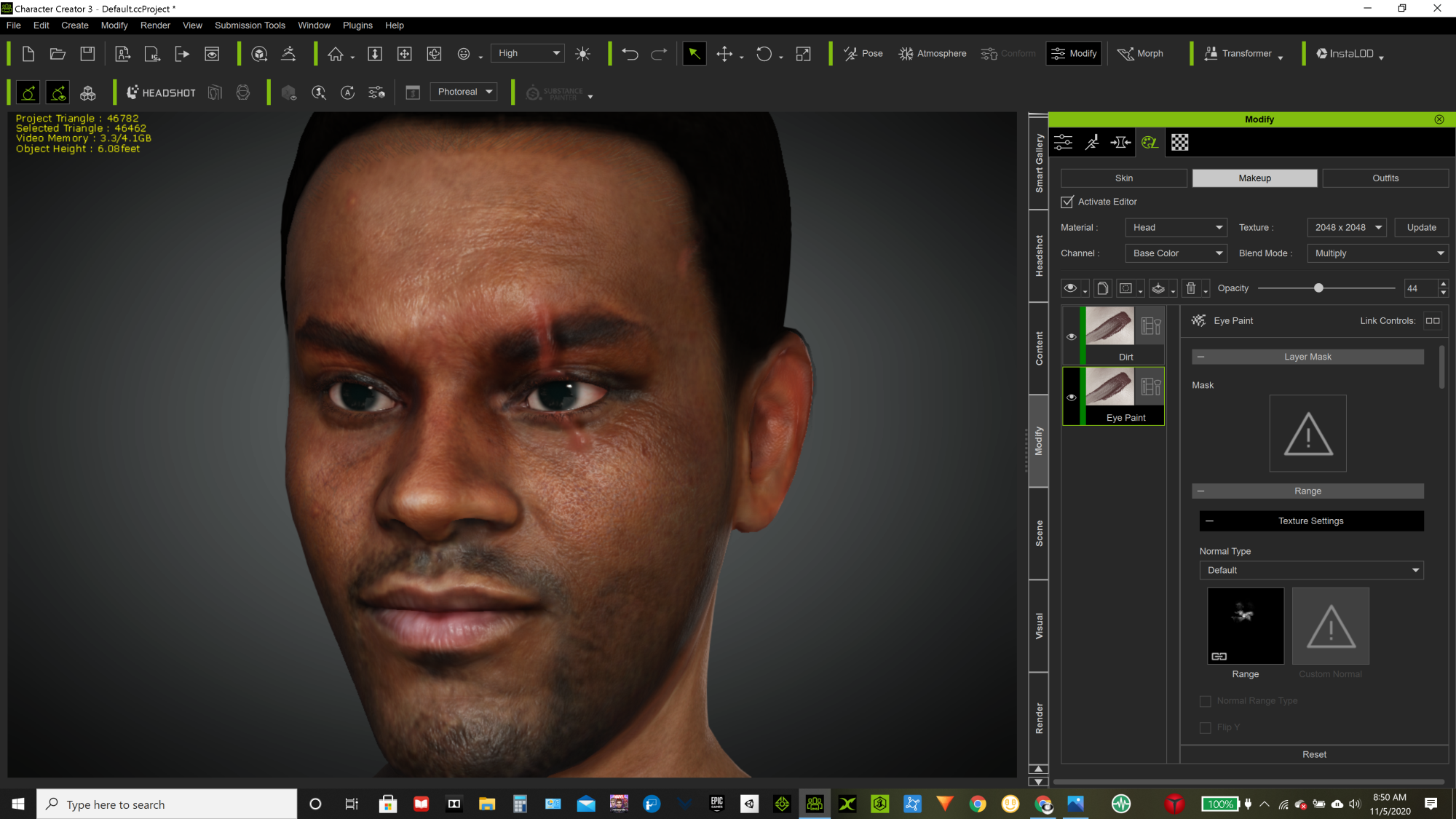The width and height of the screenshot is (1456, 819).
Task: Click the Windows search box
Action: coord(167,804)
